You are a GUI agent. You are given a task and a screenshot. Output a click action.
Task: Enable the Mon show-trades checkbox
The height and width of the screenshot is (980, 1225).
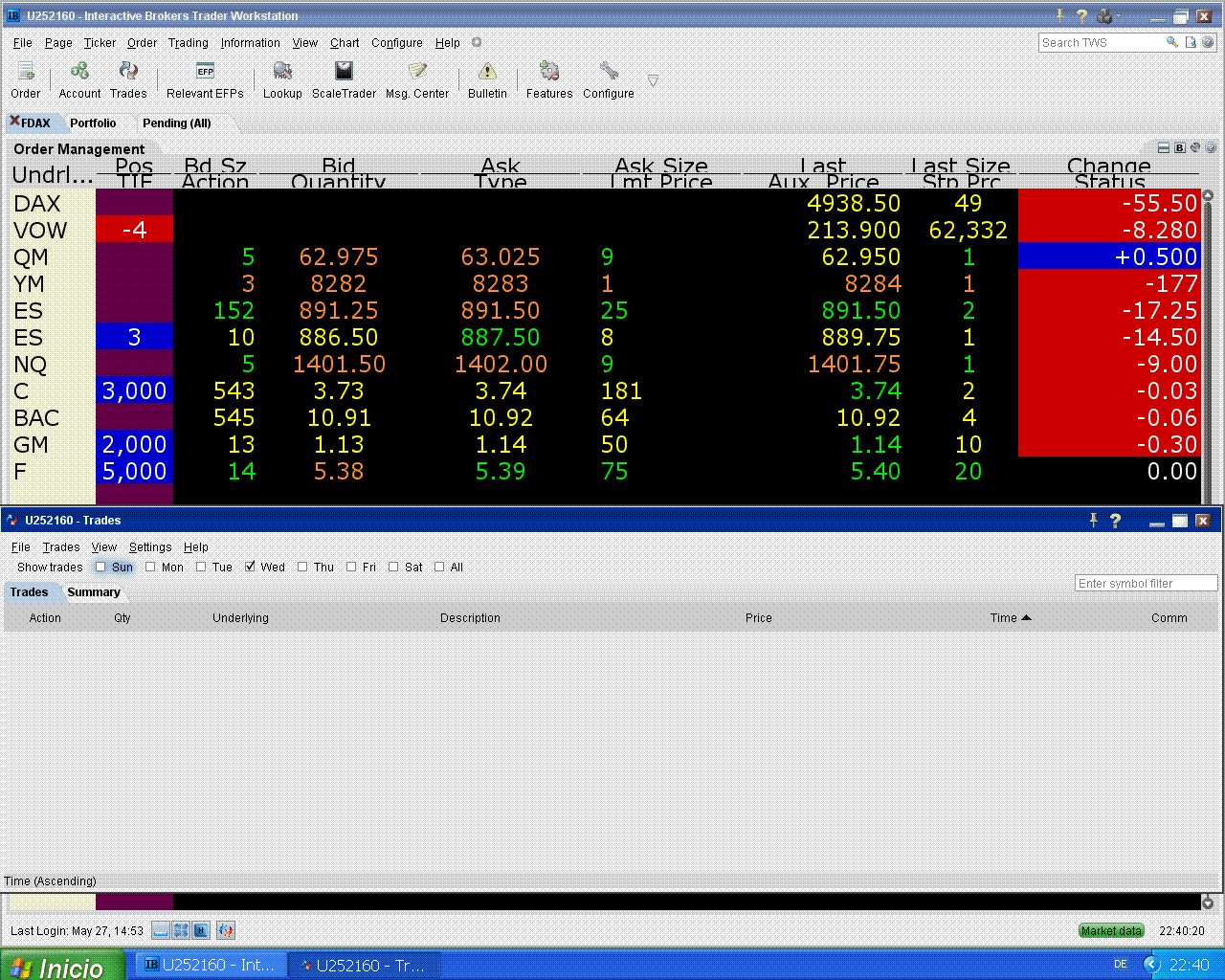coord(150,567)
